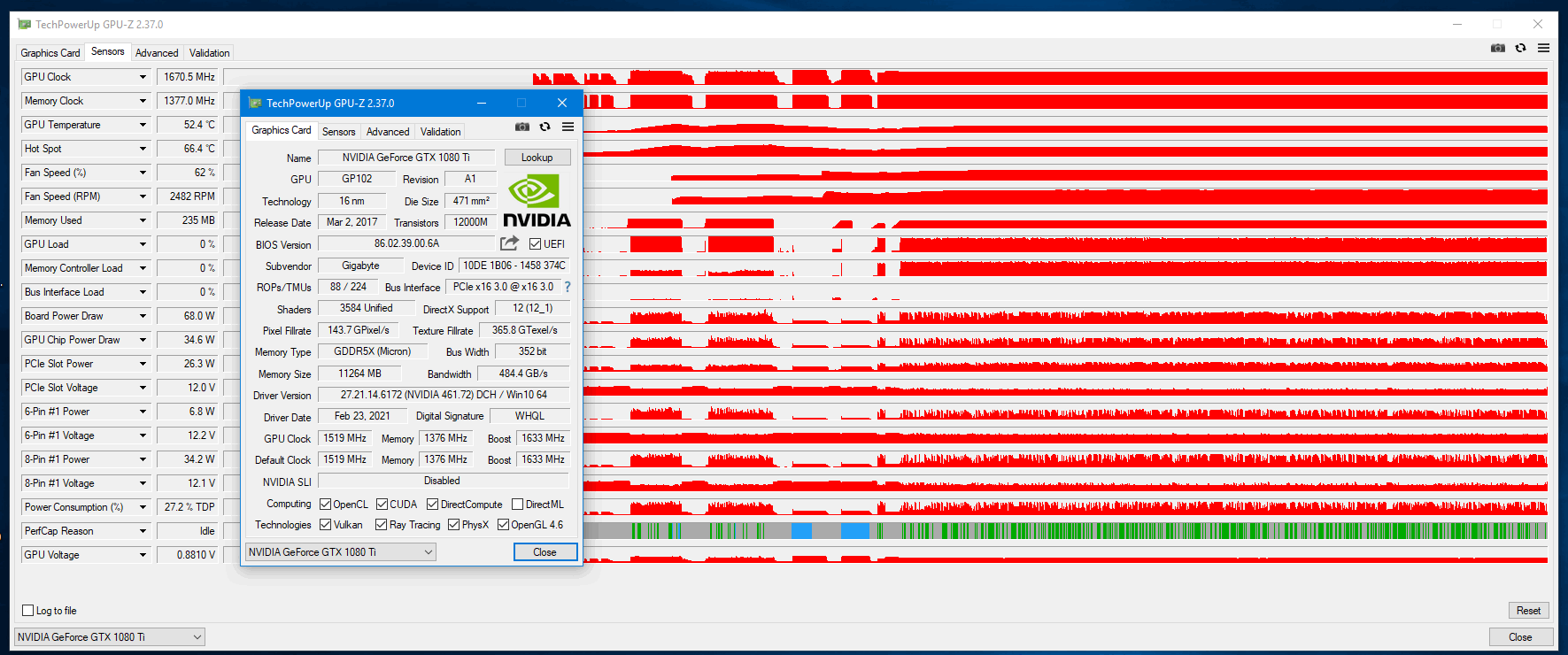Toggle the OpenGL 4.6 checkbox
Screen dimensions: 1568x655
[x=503, y=525]
